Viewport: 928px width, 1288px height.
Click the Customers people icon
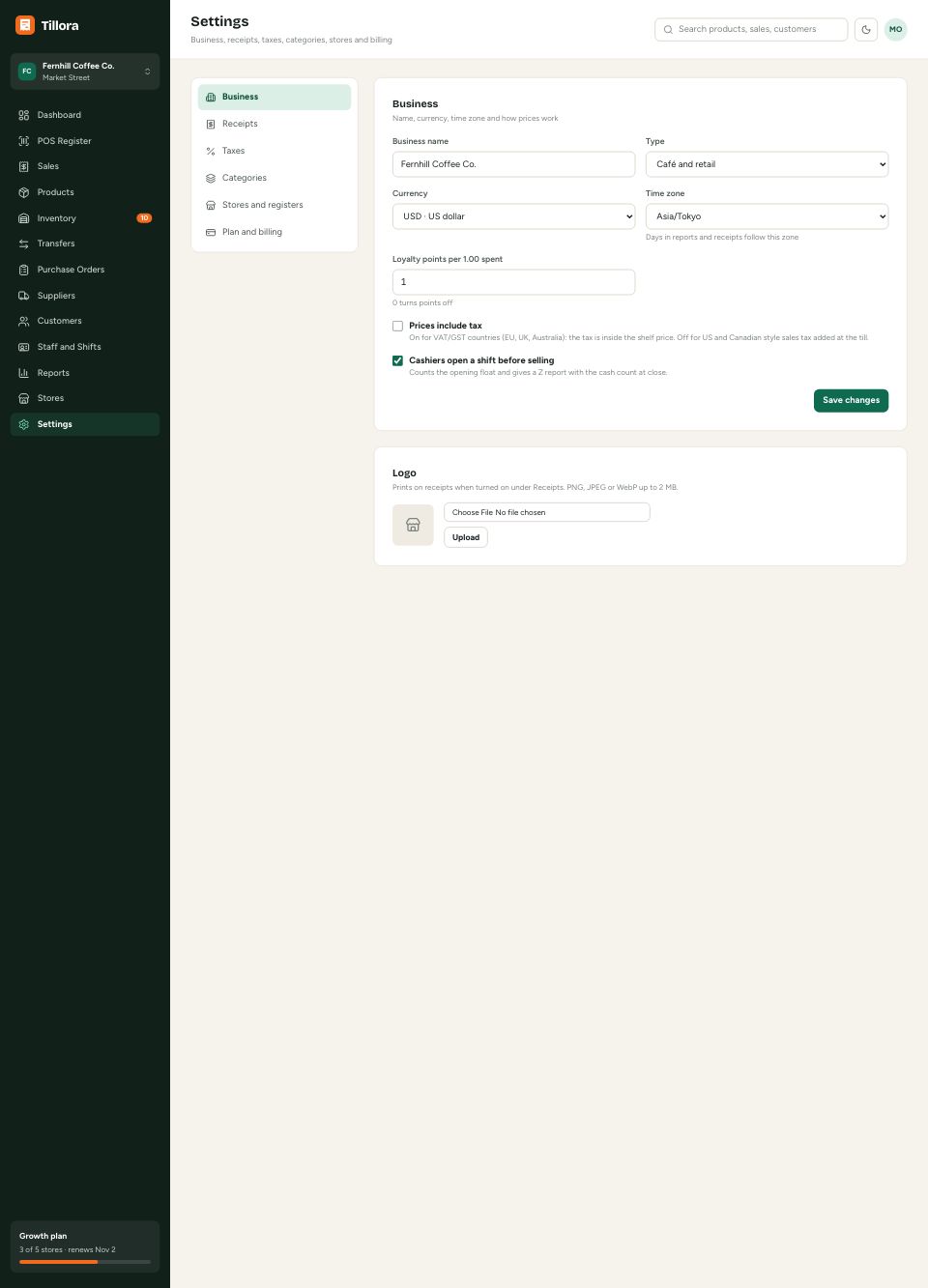[x=24, y=321]
